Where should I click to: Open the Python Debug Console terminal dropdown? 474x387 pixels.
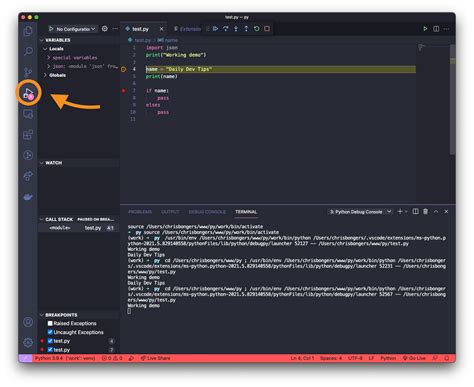pyautogui.click(x=360, y=212)
